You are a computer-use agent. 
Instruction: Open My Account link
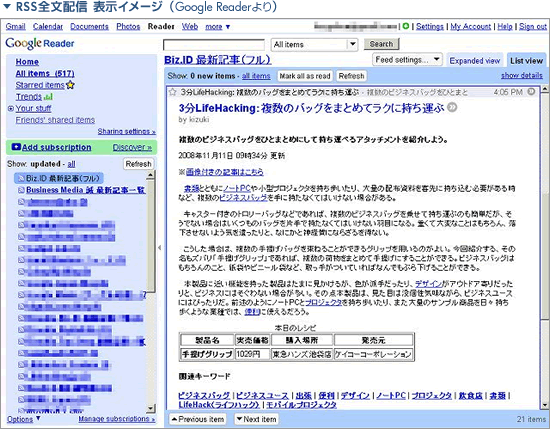click(471, 27)
